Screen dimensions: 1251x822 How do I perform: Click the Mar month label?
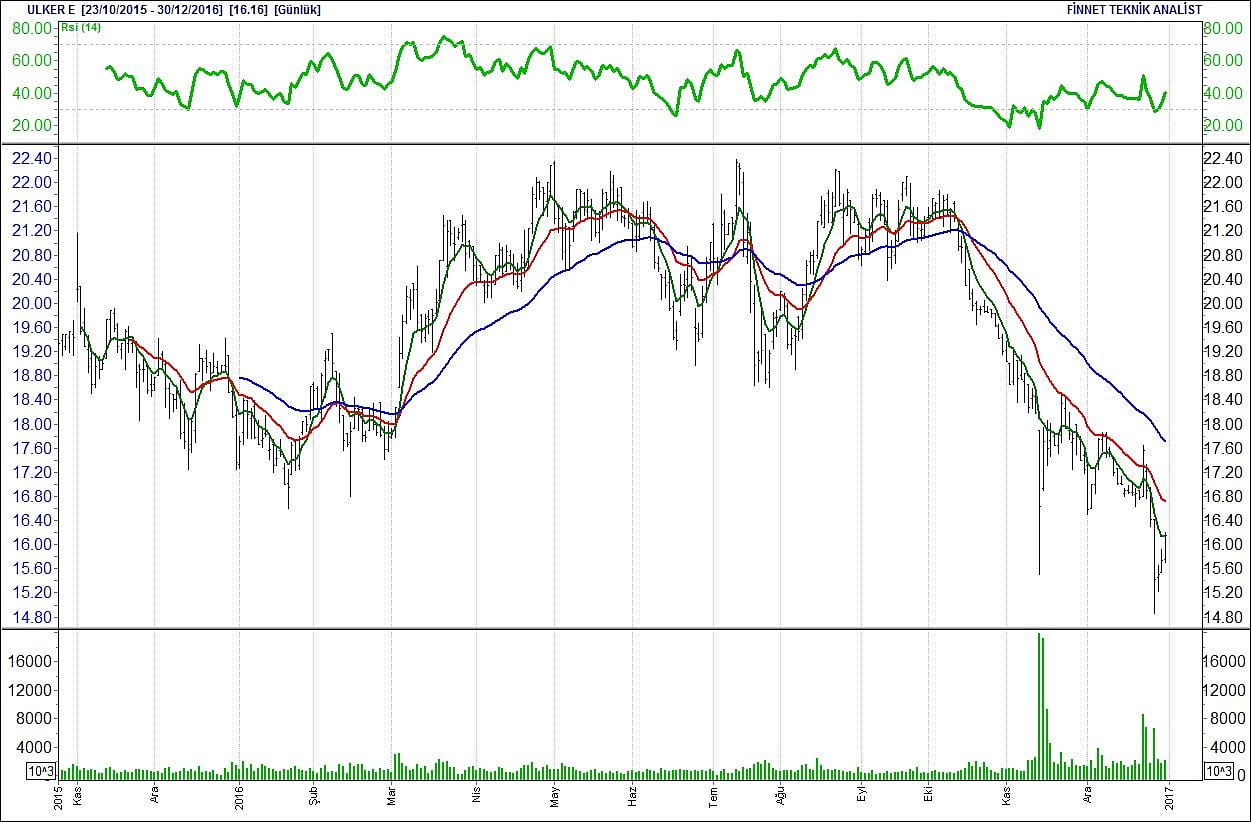[393, 797]
